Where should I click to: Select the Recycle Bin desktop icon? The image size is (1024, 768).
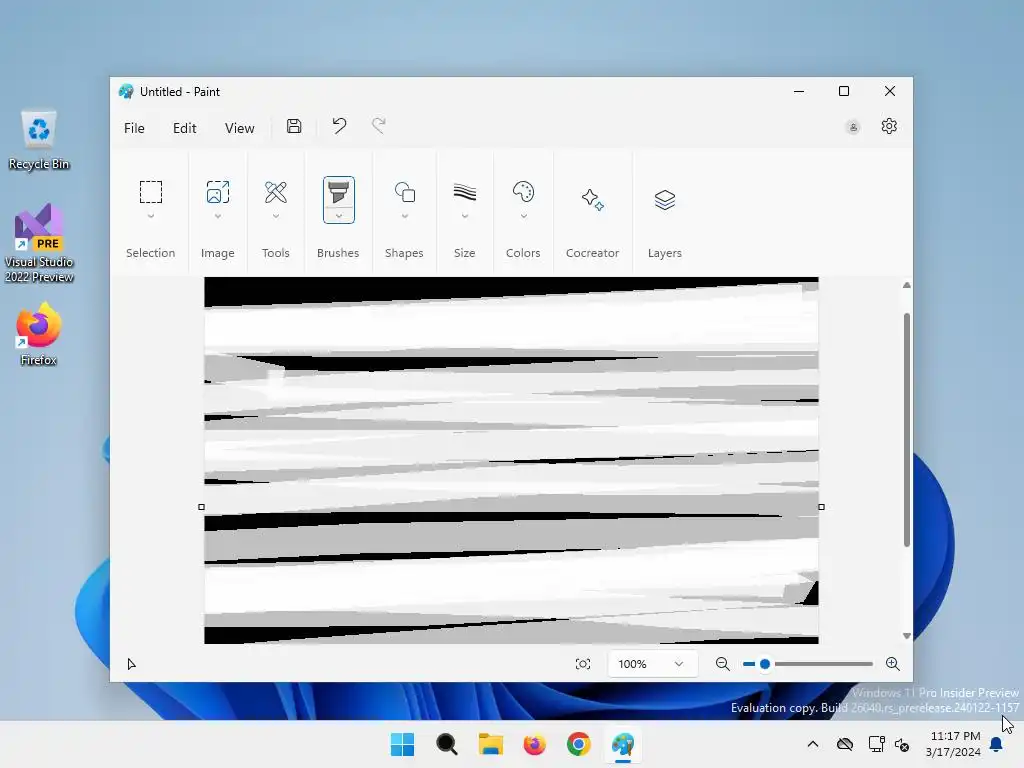tap(39, 139)
